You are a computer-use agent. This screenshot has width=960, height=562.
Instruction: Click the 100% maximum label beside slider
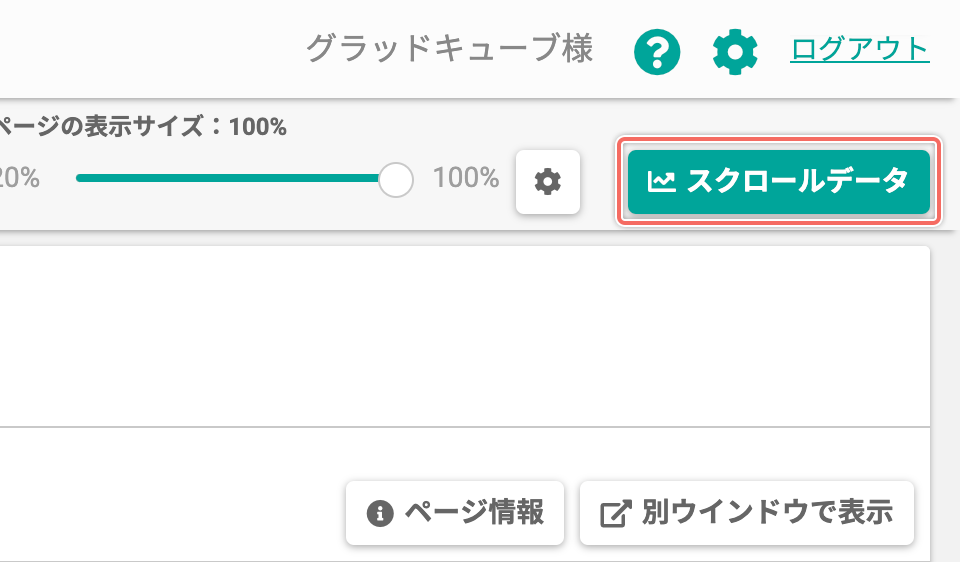(466, 178)
